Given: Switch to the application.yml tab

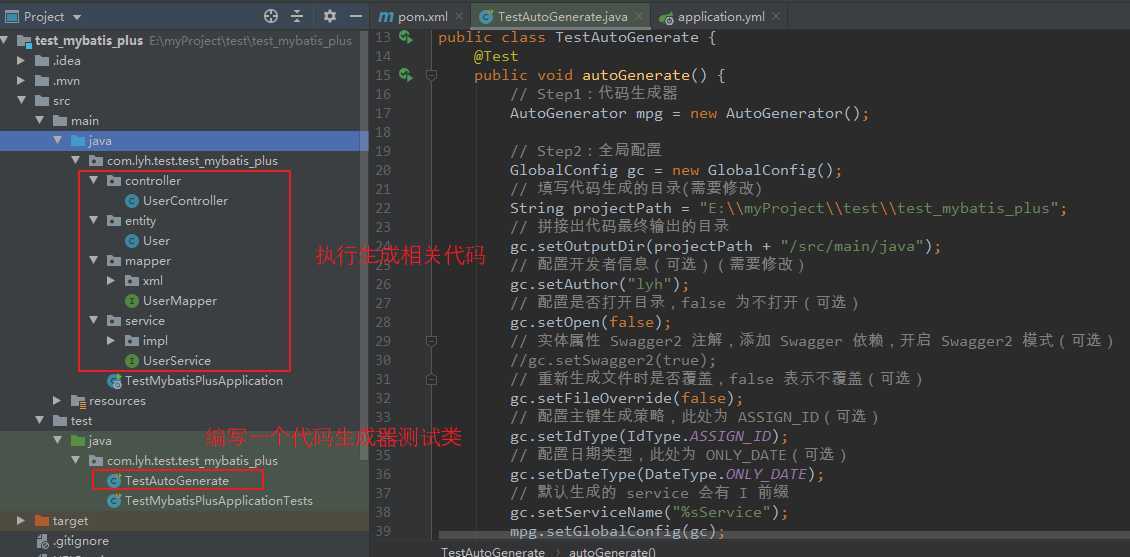Looking at the screenshot, I should click(718, 17).
